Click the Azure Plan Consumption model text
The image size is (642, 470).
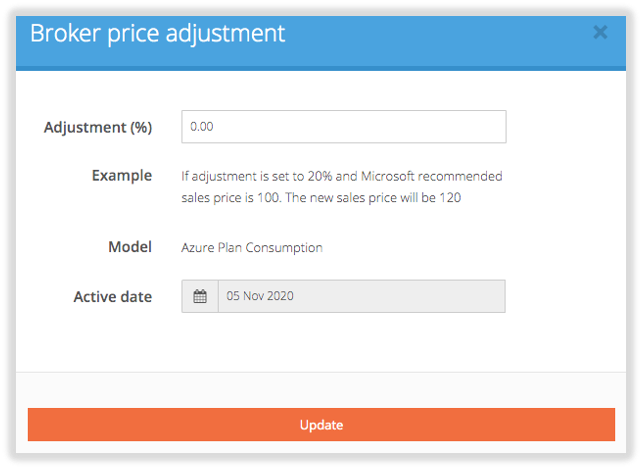(252, 247)
